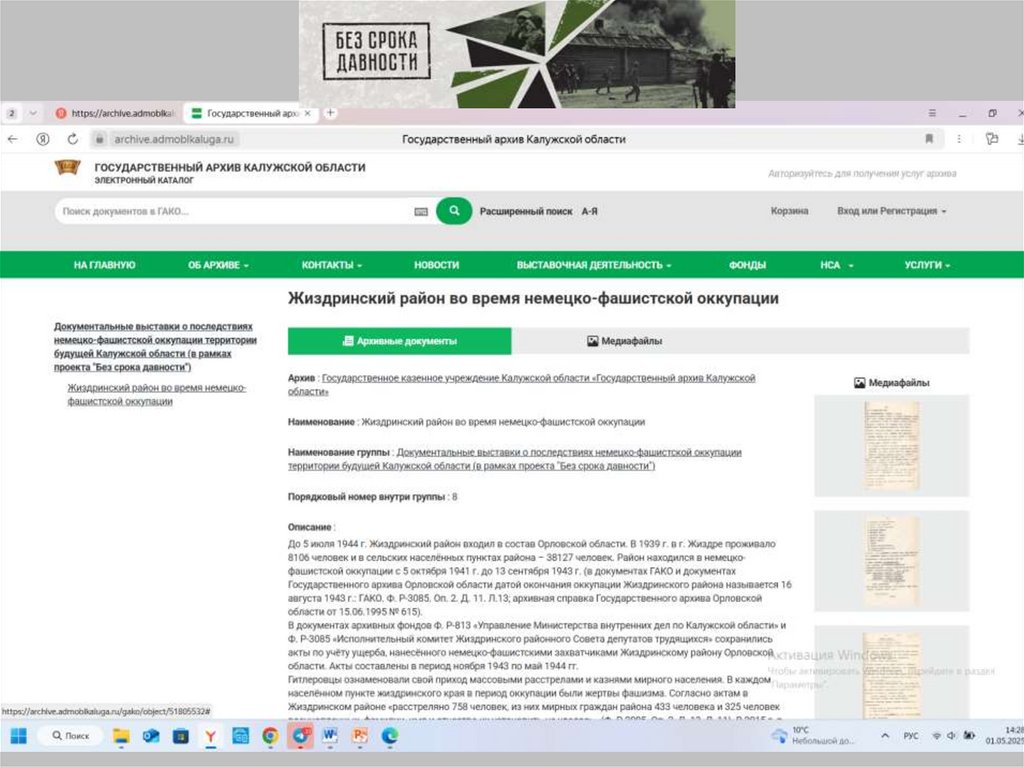Image resolution: width=1024 pixels, height=767 pixels.
Task: Go to "Корзина" link
Action: [789, 211]
